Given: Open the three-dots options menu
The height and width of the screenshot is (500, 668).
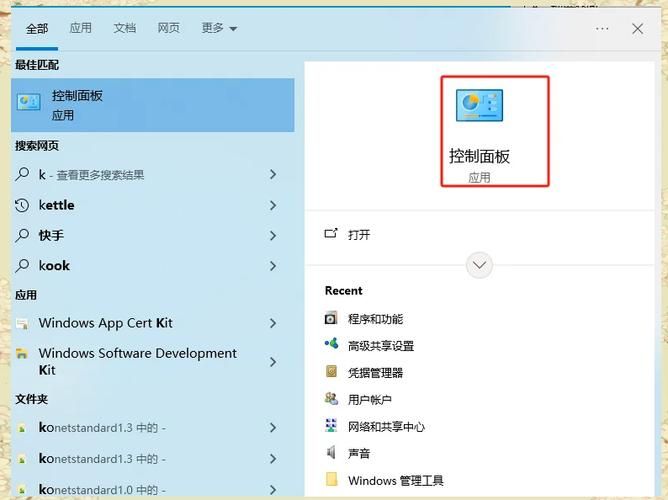Looking at the screenshot, I should 602,29.
